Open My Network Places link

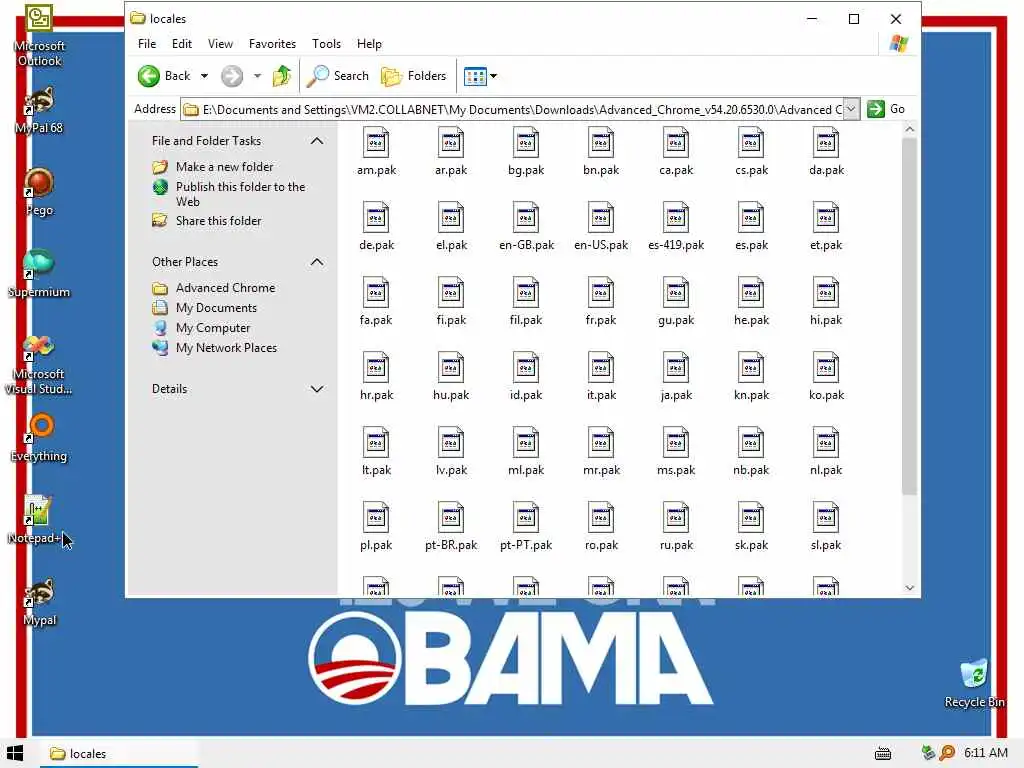point(226,348)
